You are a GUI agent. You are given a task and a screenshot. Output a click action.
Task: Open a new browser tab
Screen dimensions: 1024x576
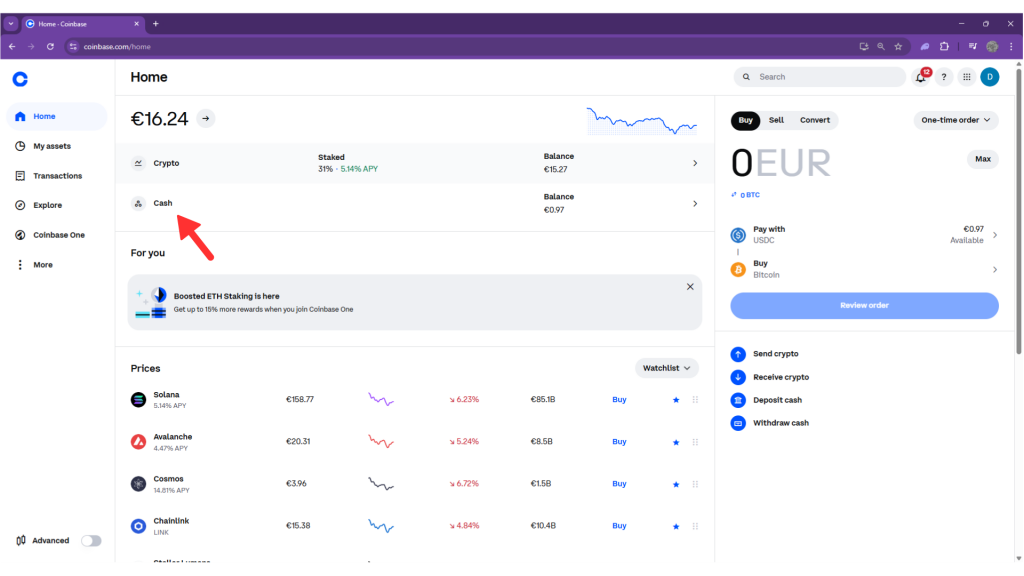tap(155, 24)
